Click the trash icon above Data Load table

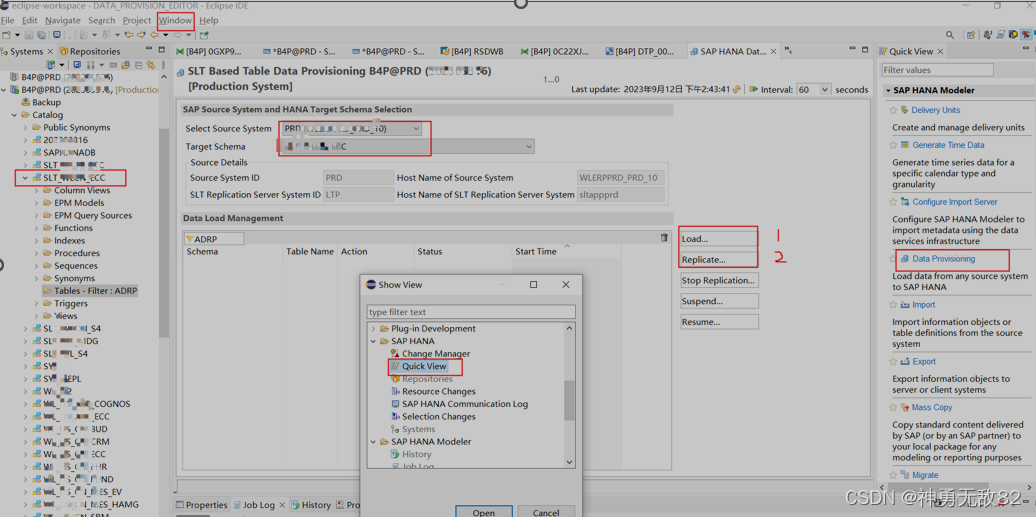click(x=664, y=238)
